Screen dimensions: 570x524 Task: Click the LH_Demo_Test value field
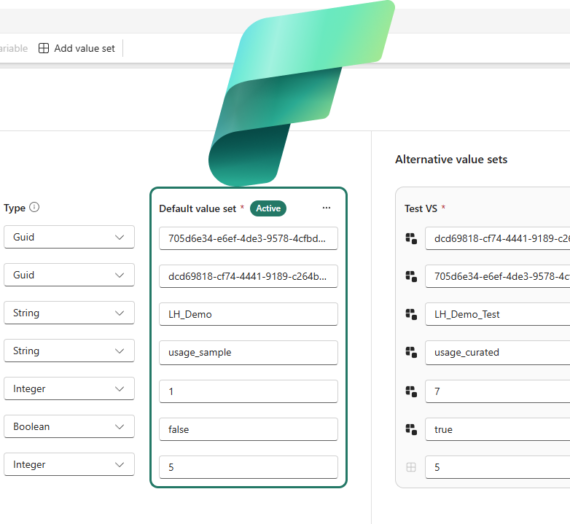coord(498,314)
